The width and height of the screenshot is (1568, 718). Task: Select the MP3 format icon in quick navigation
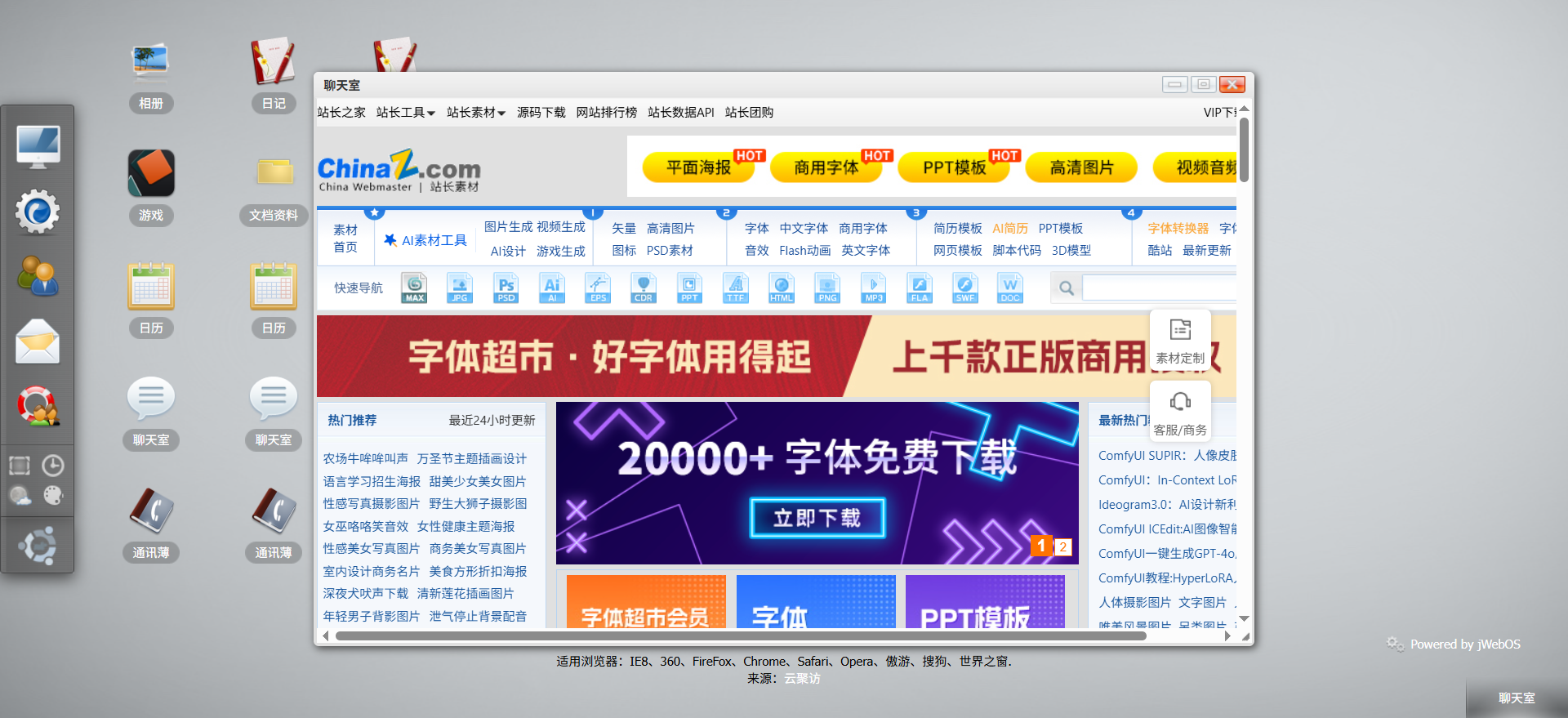click(873, 288)
